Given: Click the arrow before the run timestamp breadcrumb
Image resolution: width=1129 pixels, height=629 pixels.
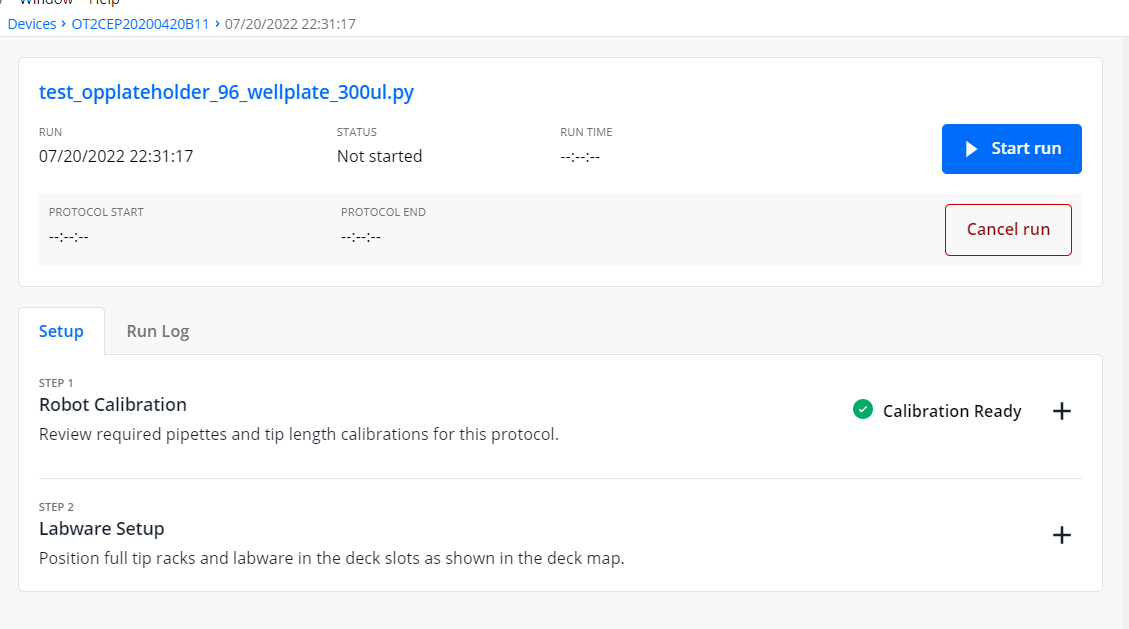Looking at the screenshot, I should click(x=219, y=24).
